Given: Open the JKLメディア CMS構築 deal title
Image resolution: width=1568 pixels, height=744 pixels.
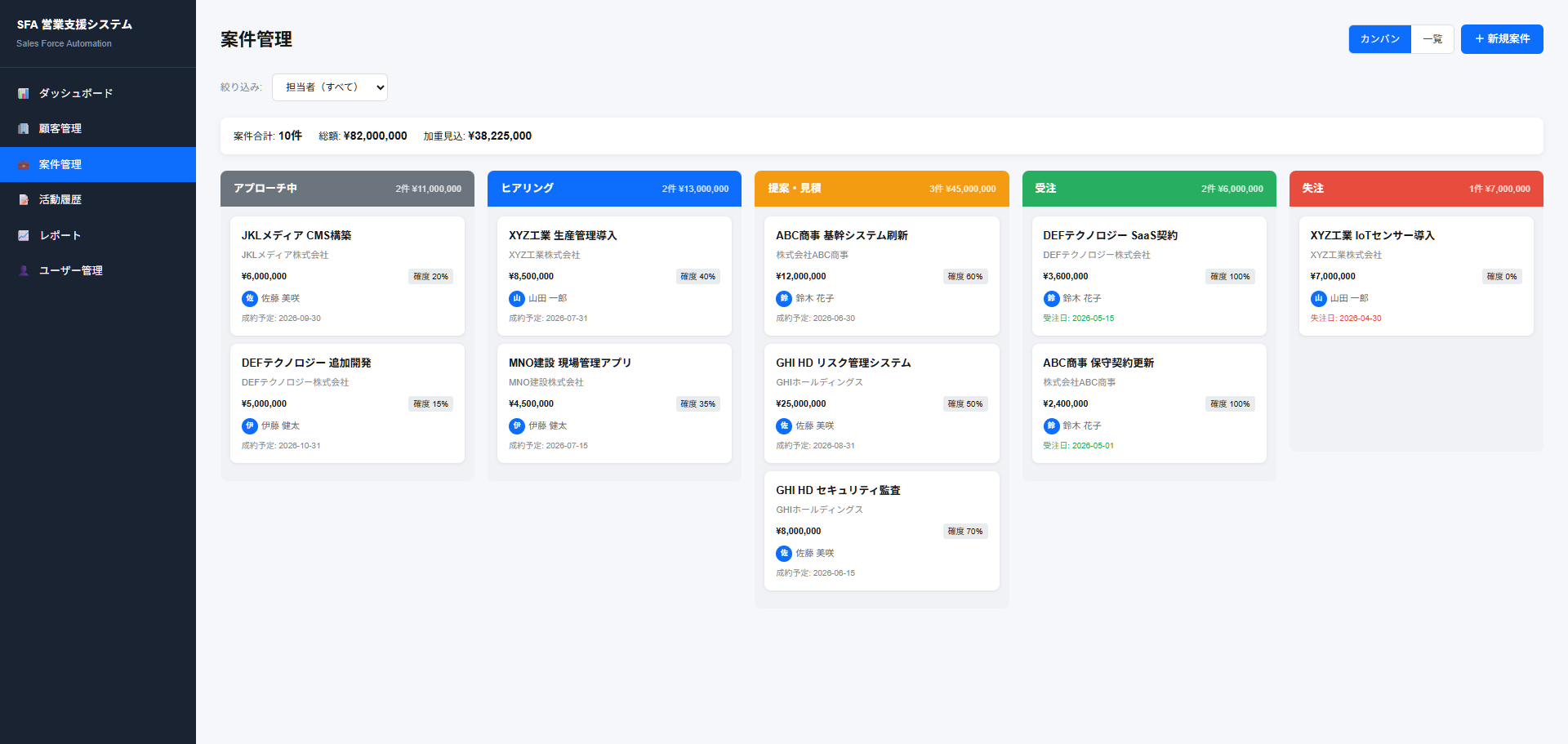Looking at the screenshot, I should tap(296, 235).
